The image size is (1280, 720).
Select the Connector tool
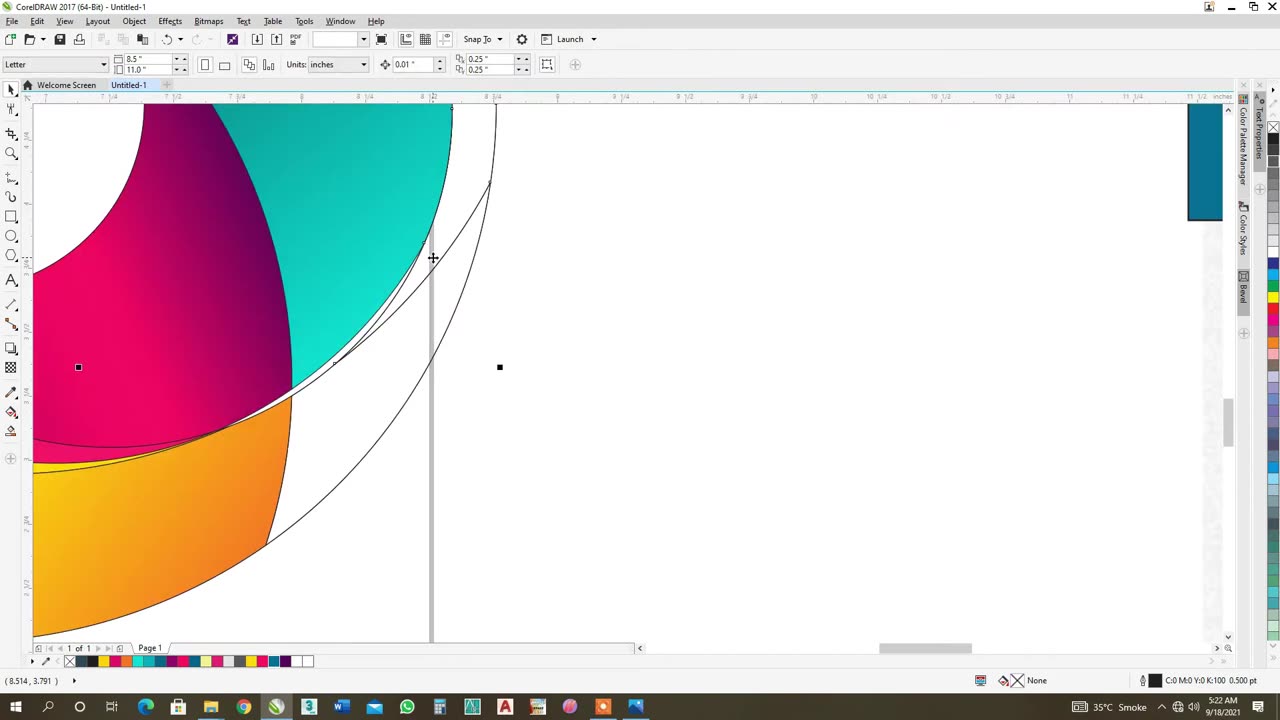click(x=11, y=325)
